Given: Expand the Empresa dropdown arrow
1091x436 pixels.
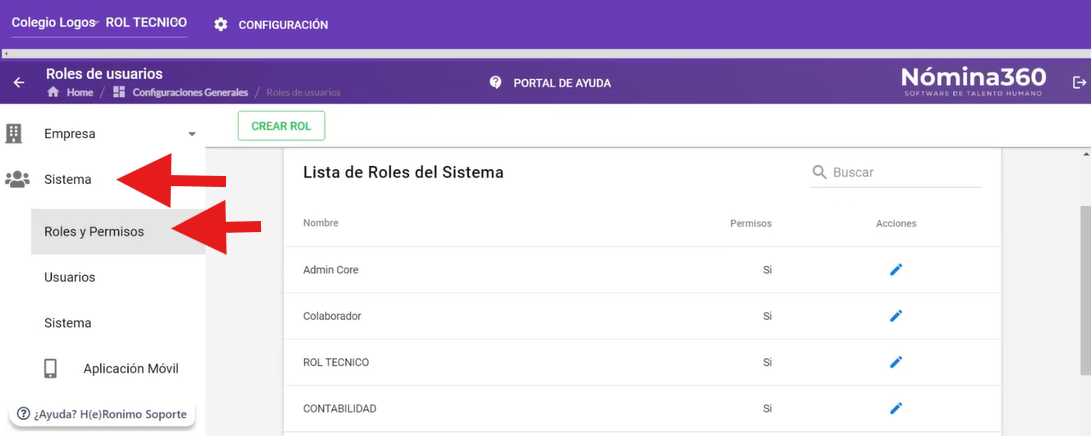Looking at the screenshot, I should click(x=193, y=134).
